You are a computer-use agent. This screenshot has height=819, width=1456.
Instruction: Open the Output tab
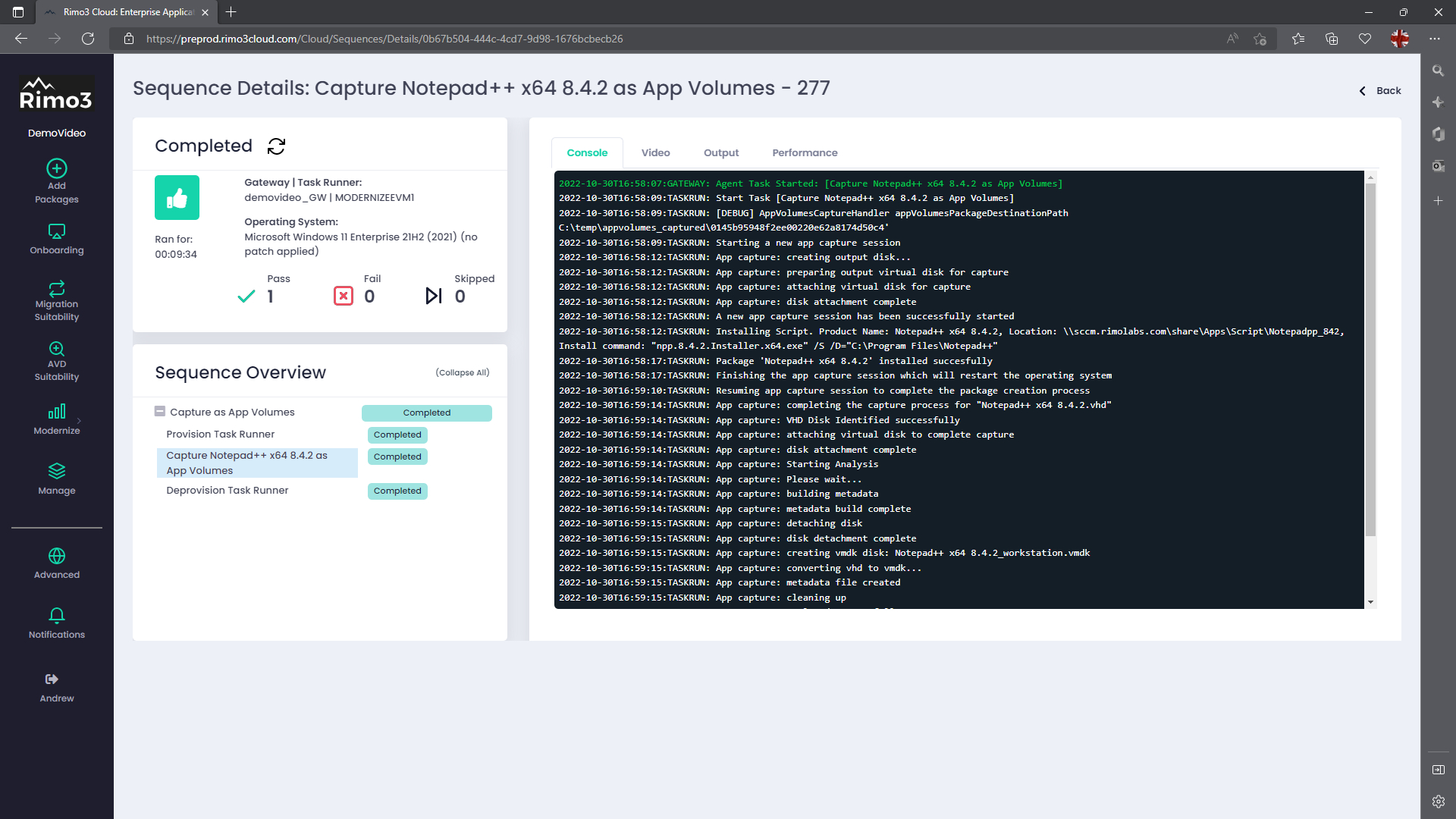(720, 152)
